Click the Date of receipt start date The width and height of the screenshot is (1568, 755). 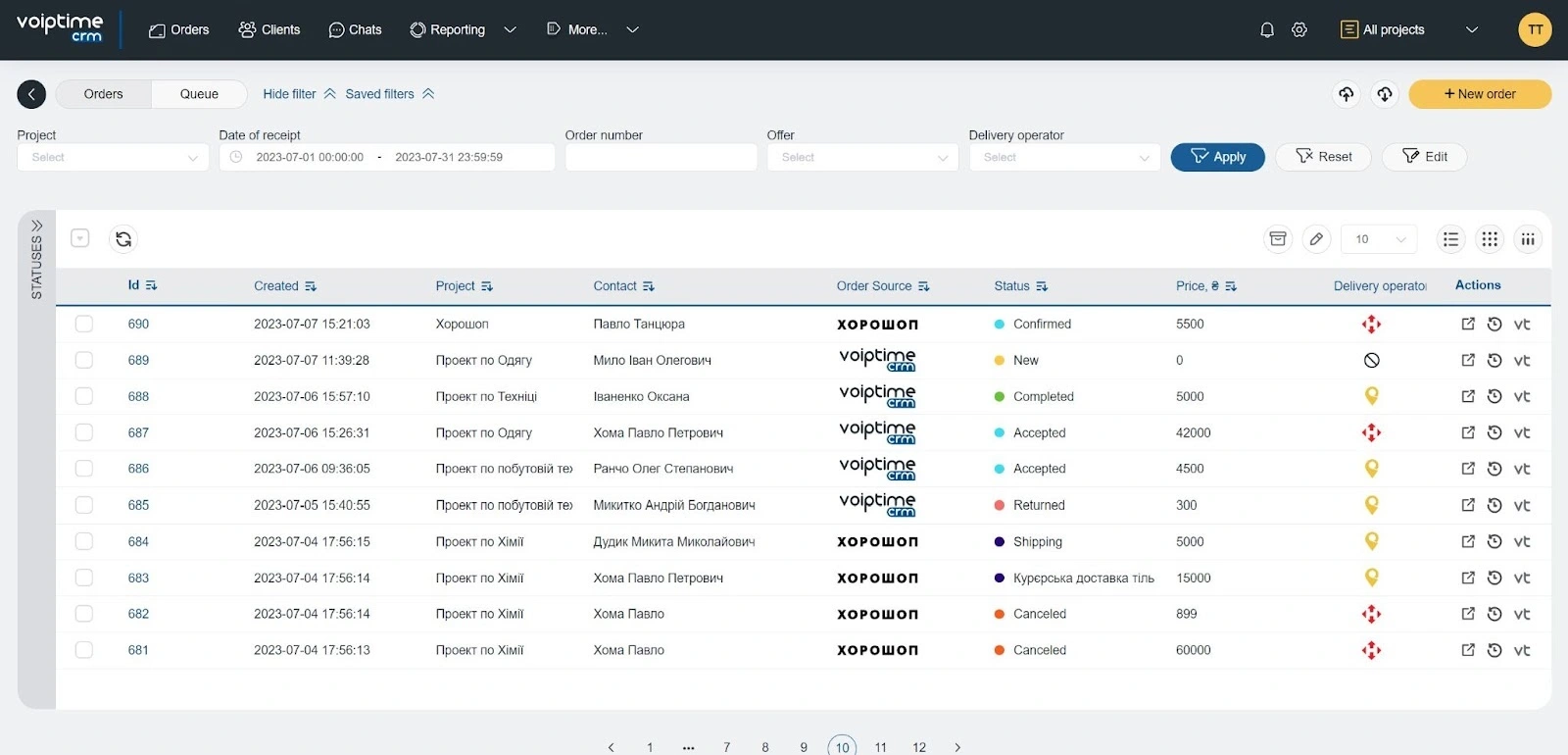(310, 157)
